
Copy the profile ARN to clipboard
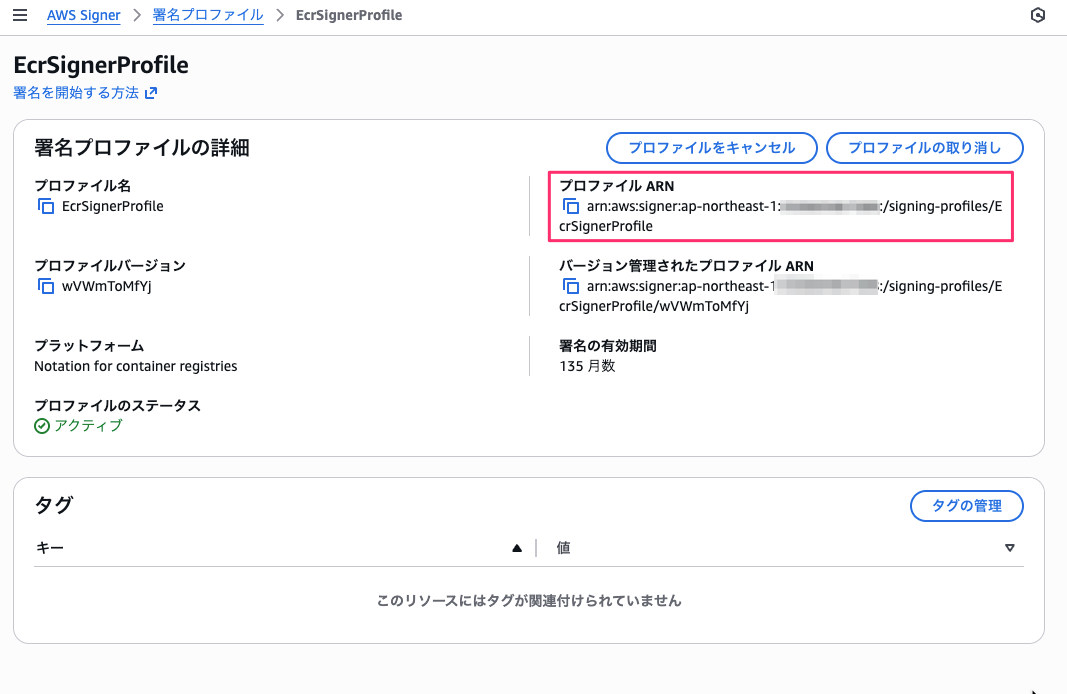coord(570,206)
